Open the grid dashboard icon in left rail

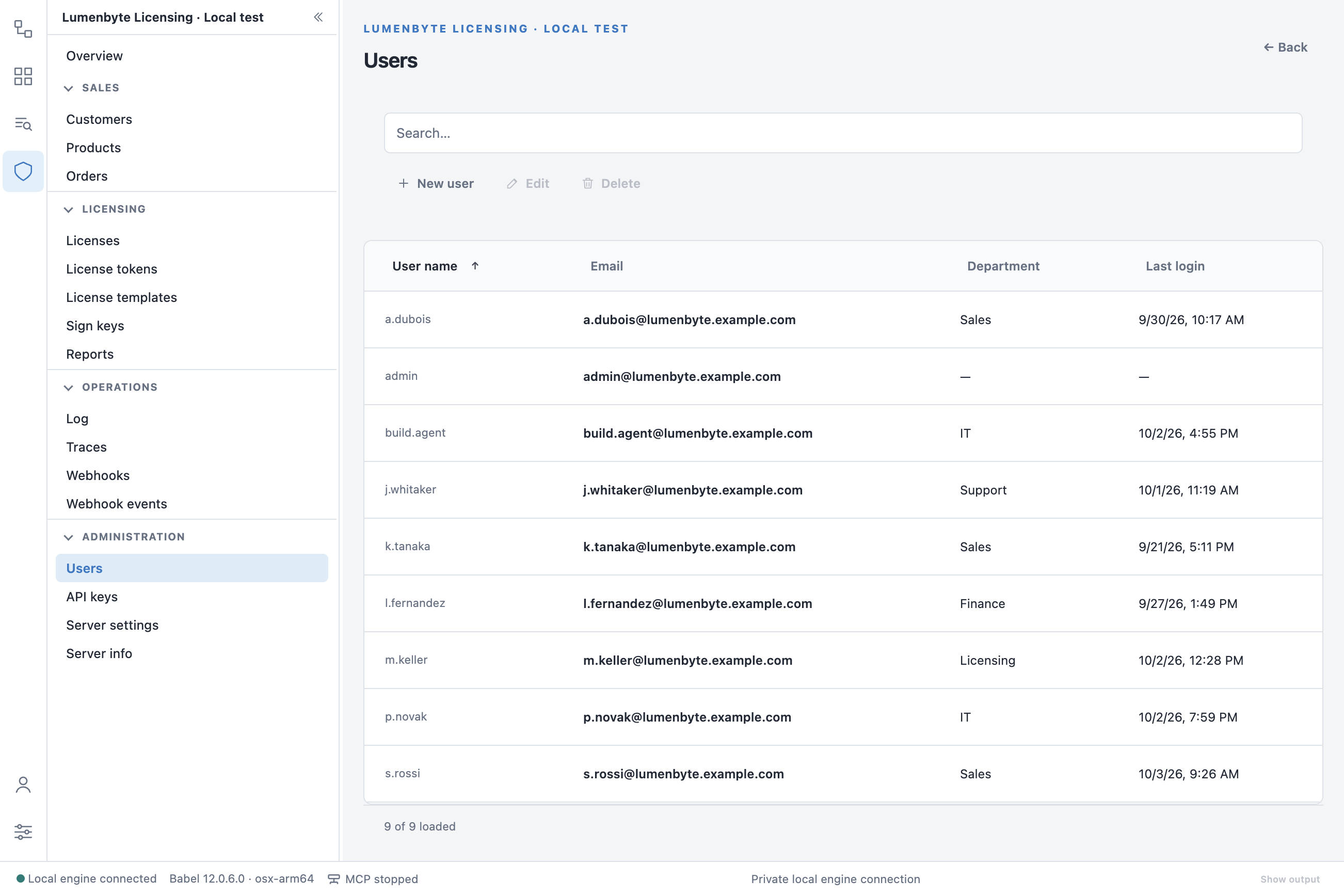[23, 76]
